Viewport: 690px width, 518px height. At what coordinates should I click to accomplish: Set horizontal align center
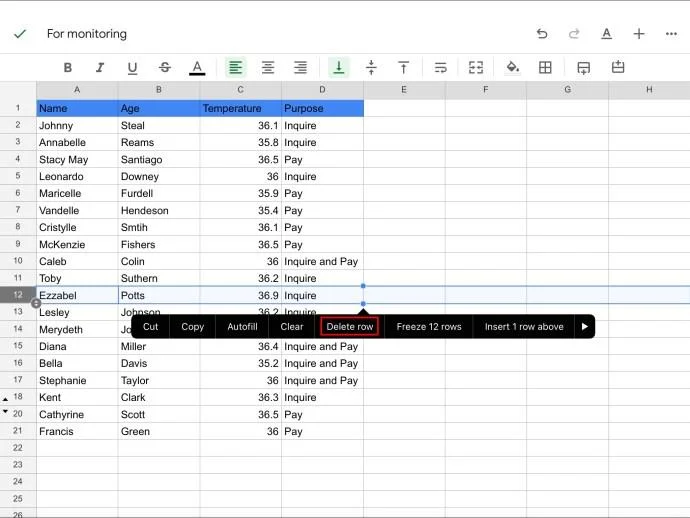(x=268, y=67)
